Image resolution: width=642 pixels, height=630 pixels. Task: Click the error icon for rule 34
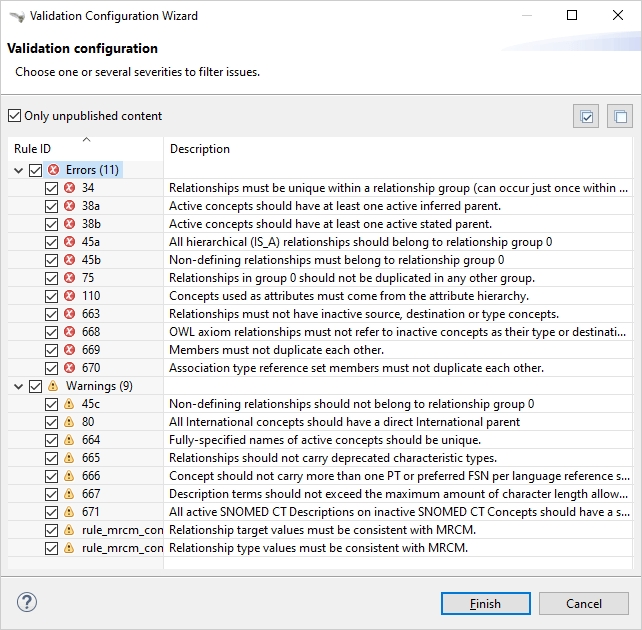click(69, 188)
